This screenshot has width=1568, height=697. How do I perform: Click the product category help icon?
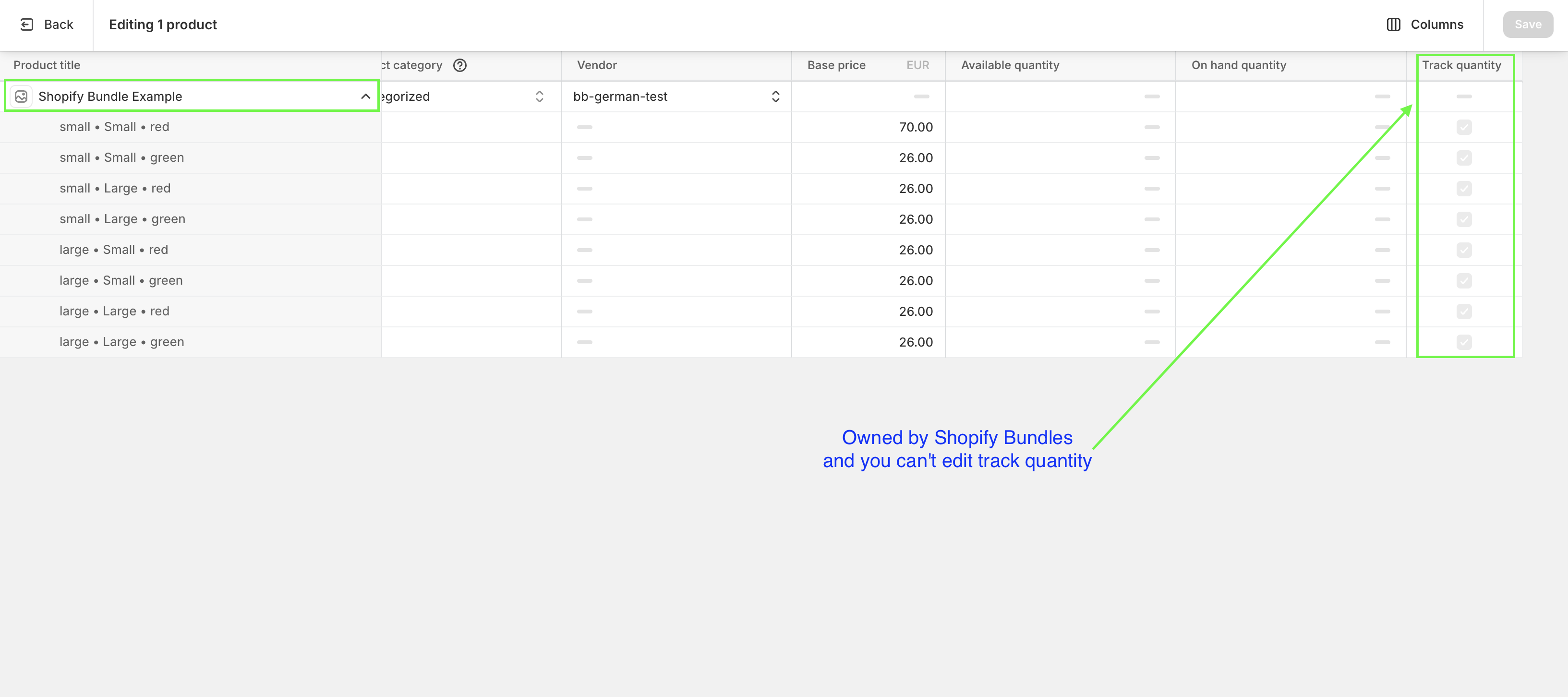click(x=460, y=65)
